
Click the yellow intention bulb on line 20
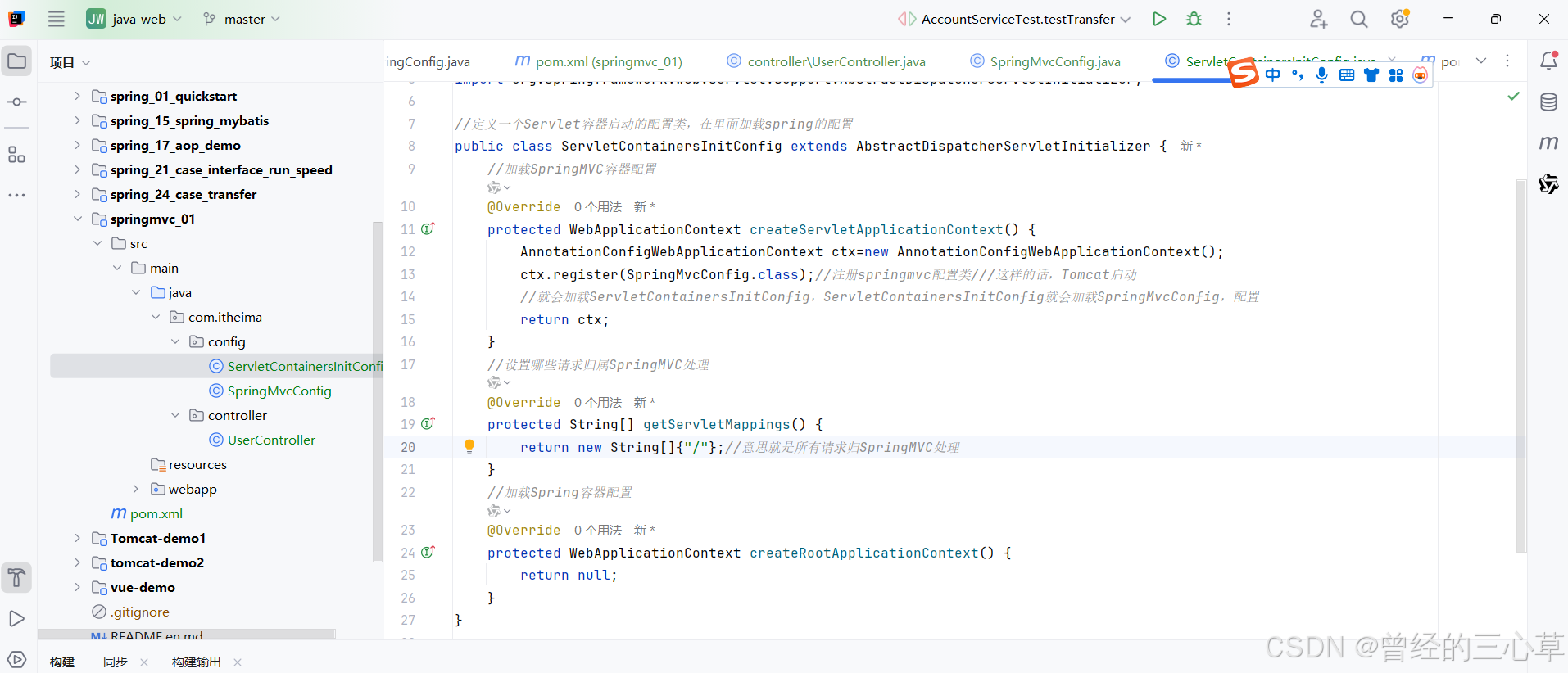coord(469,446)
